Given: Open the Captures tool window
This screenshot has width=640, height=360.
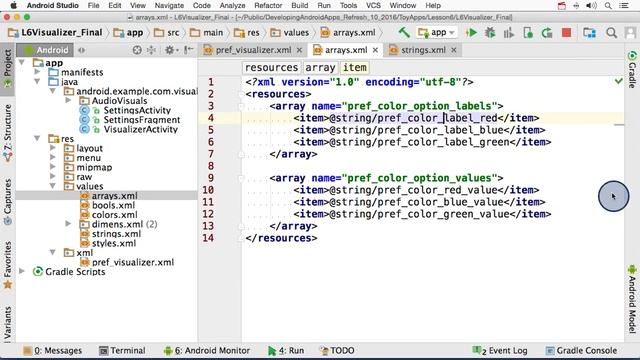Looking at the screenshot, I should 8,202.
